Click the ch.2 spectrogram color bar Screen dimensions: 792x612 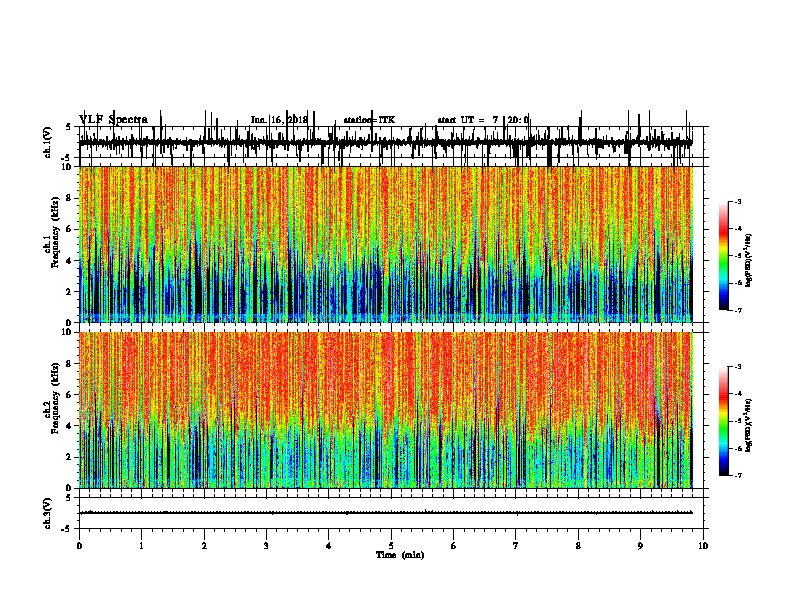724,421
